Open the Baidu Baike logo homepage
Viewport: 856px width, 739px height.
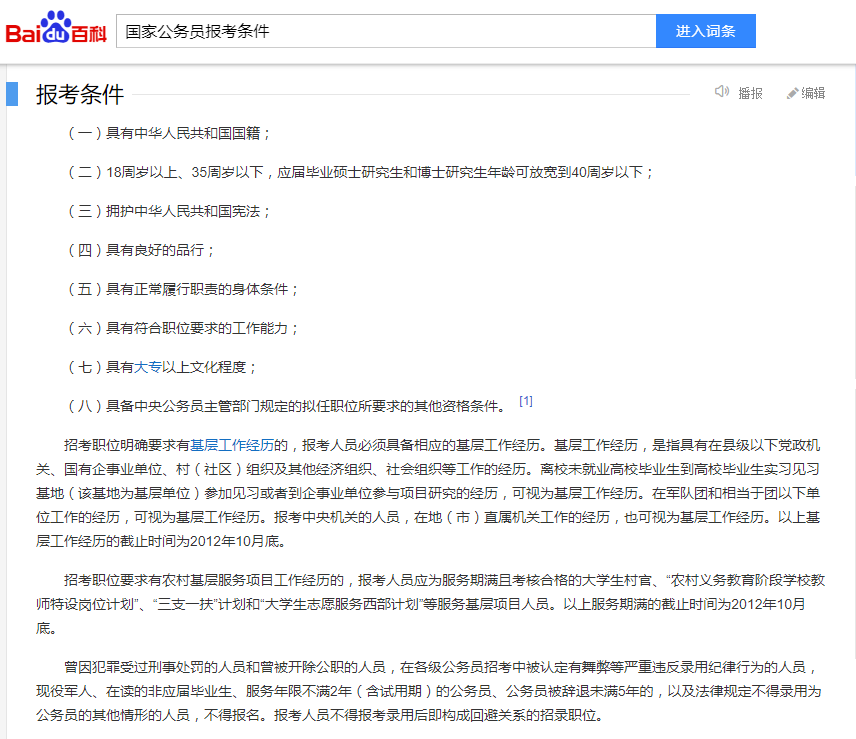[56, 28]
